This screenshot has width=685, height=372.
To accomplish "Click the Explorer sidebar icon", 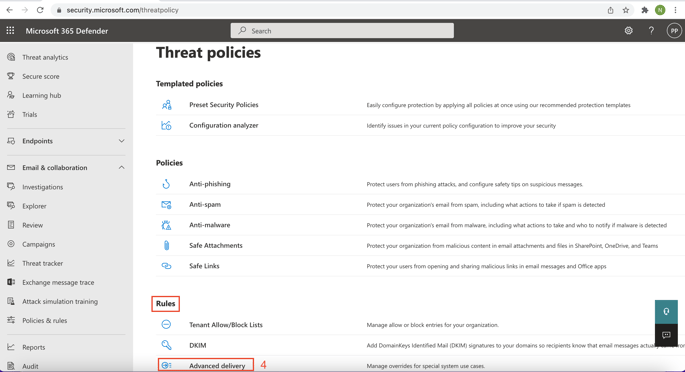I will pos(11,206).
